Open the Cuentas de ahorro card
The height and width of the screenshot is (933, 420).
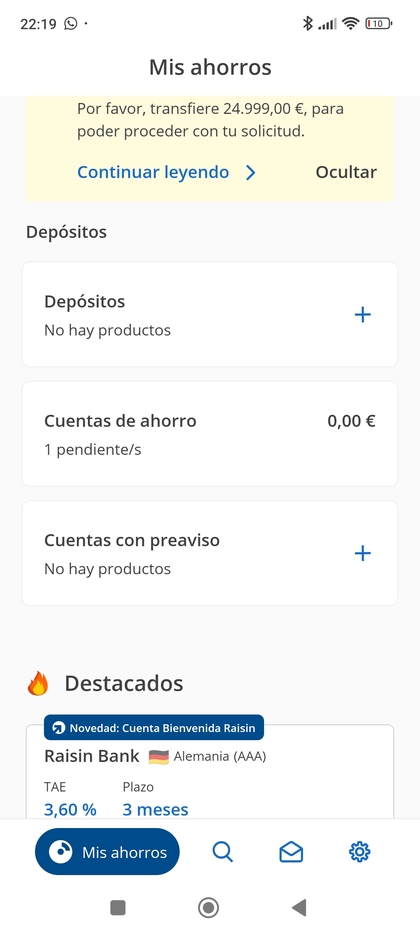click(210, 434)
